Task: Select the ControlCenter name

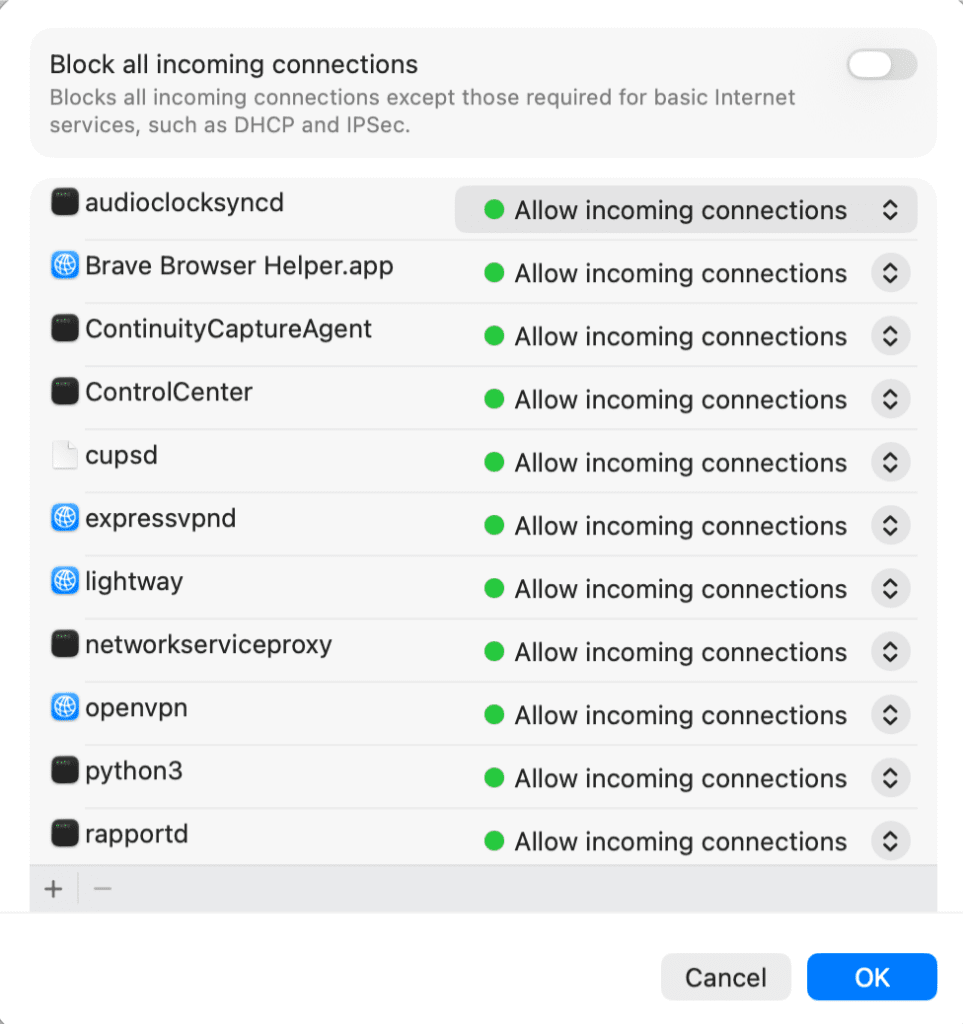Action: tap(168, 392)
